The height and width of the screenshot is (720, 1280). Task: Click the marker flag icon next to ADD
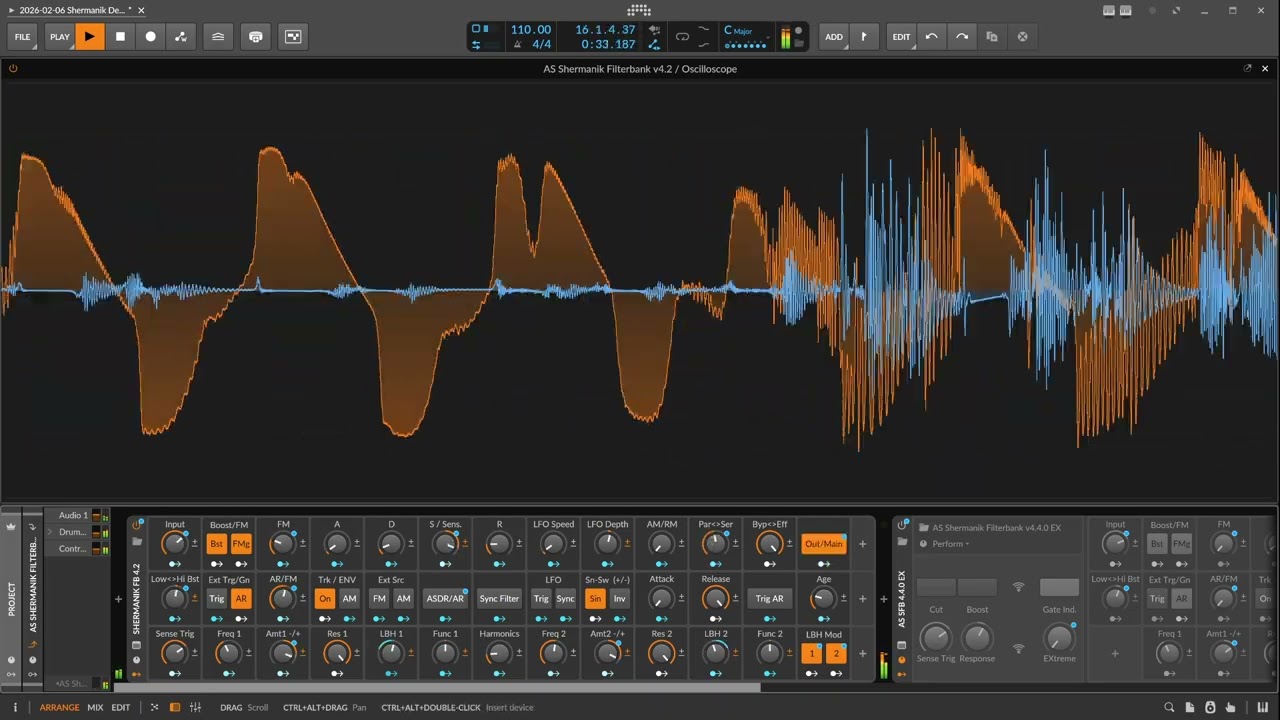tap(864, 37)
